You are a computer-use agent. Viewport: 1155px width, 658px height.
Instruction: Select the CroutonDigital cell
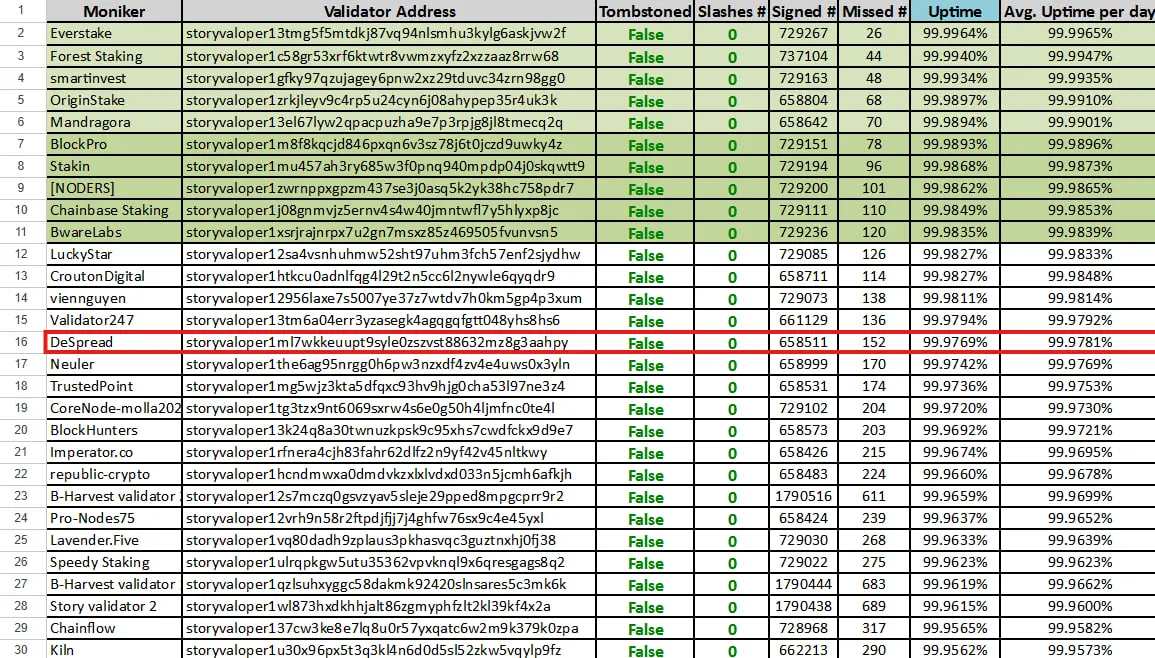tap(113, 276)
